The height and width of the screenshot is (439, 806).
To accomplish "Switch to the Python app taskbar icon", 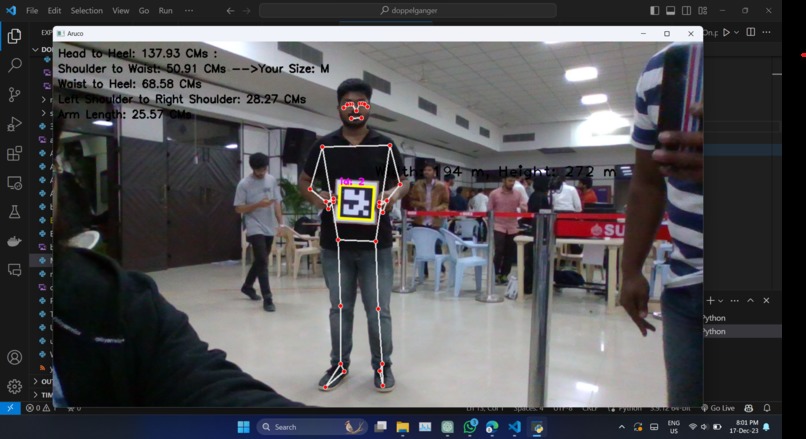I will click(537, 427).
